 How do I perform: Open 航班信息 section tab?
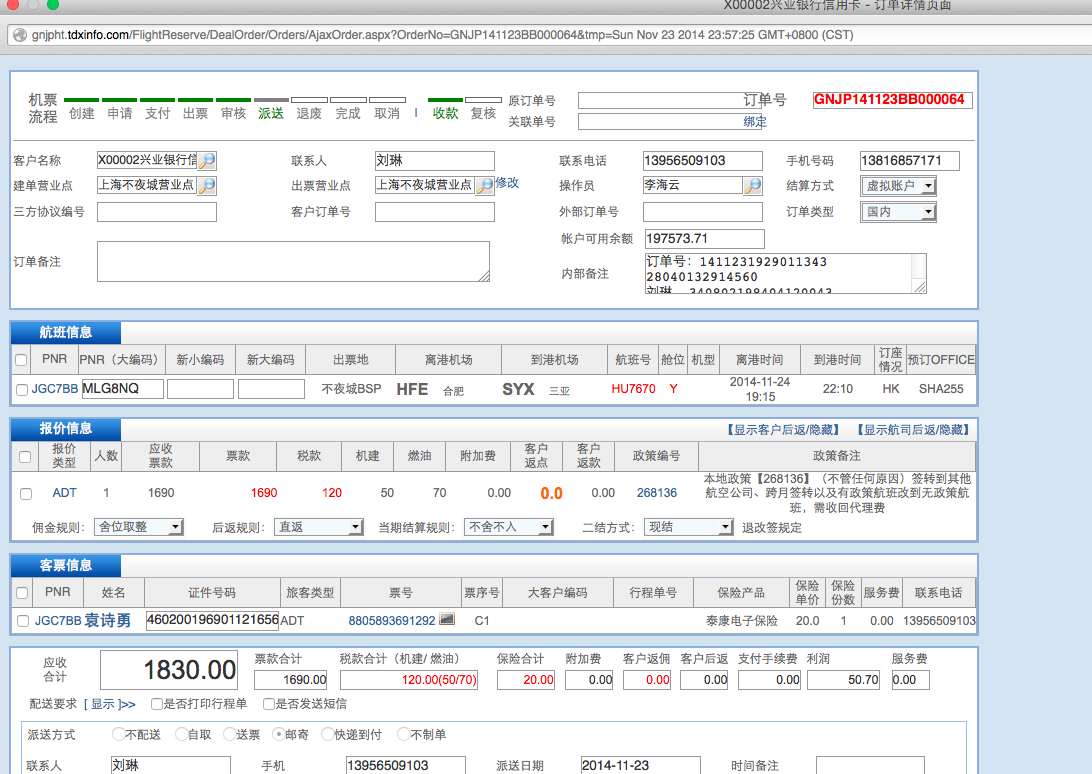(66, 333)
